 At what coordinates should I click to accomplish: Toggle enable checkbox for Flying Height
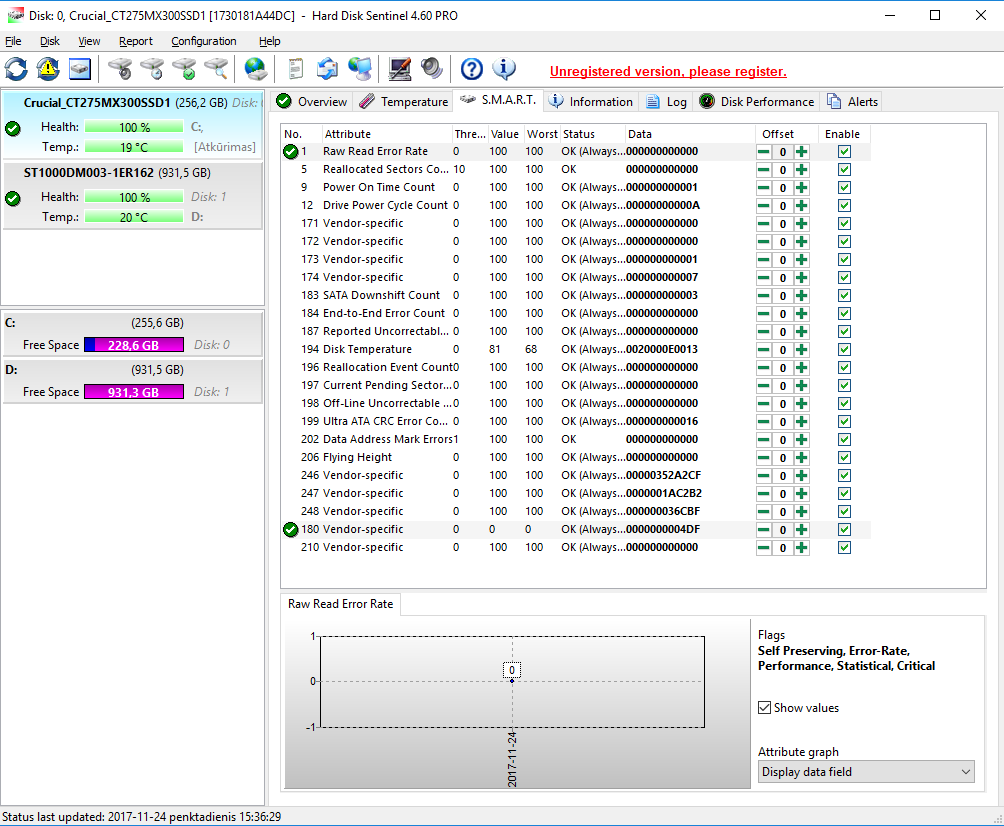pyautogui.click(x=845, y=458)
